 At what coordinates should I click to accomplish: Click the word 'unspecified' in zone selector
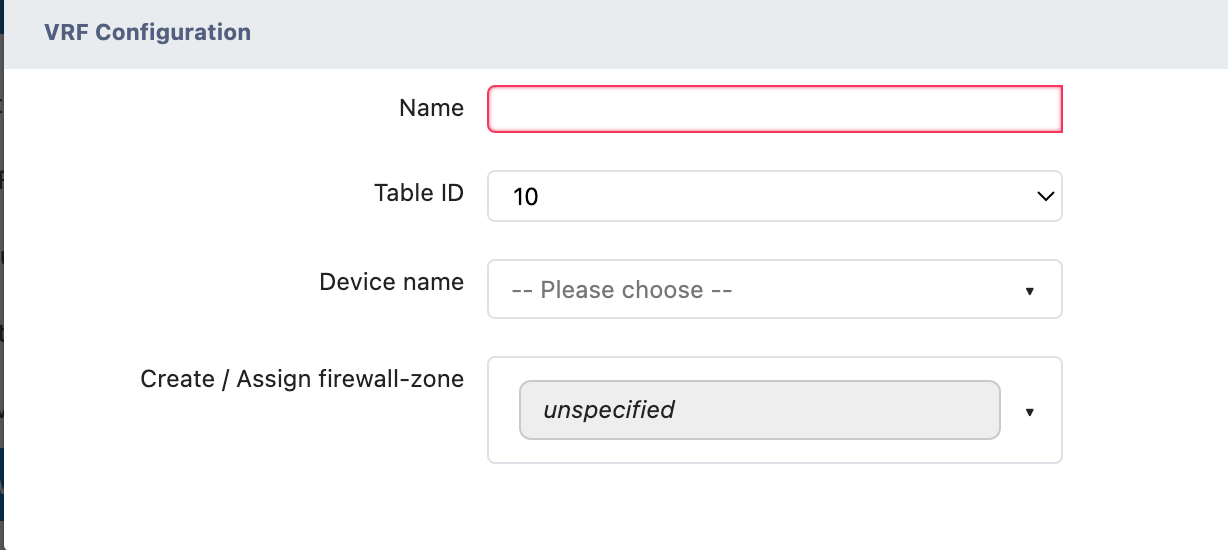click(608, 410)
